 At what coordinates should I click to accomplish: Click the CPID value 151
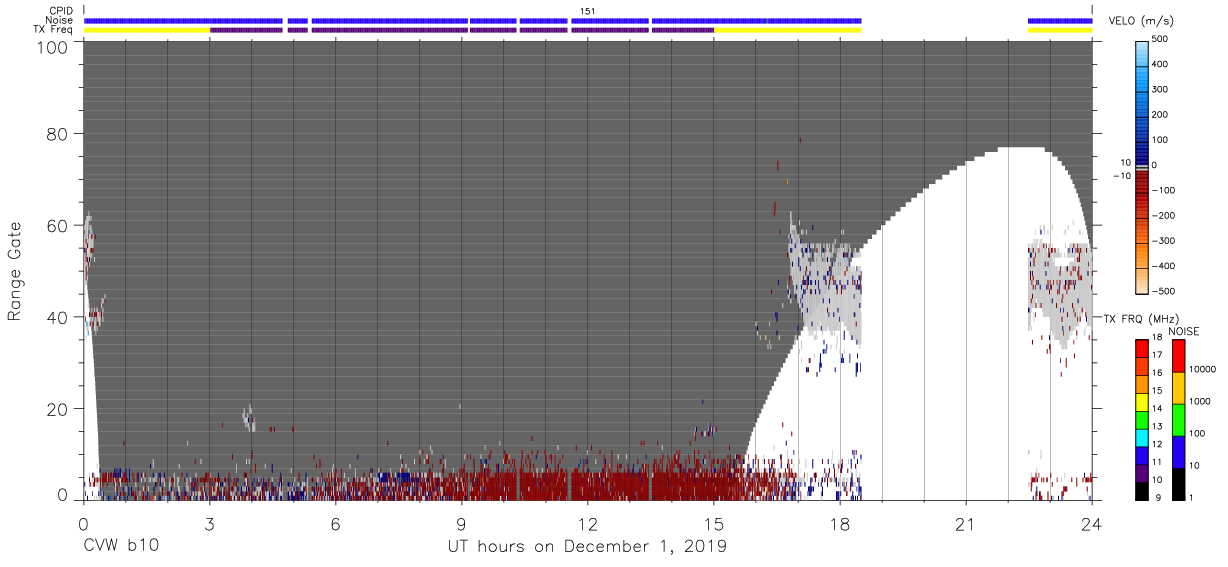(x=587, y=11)
